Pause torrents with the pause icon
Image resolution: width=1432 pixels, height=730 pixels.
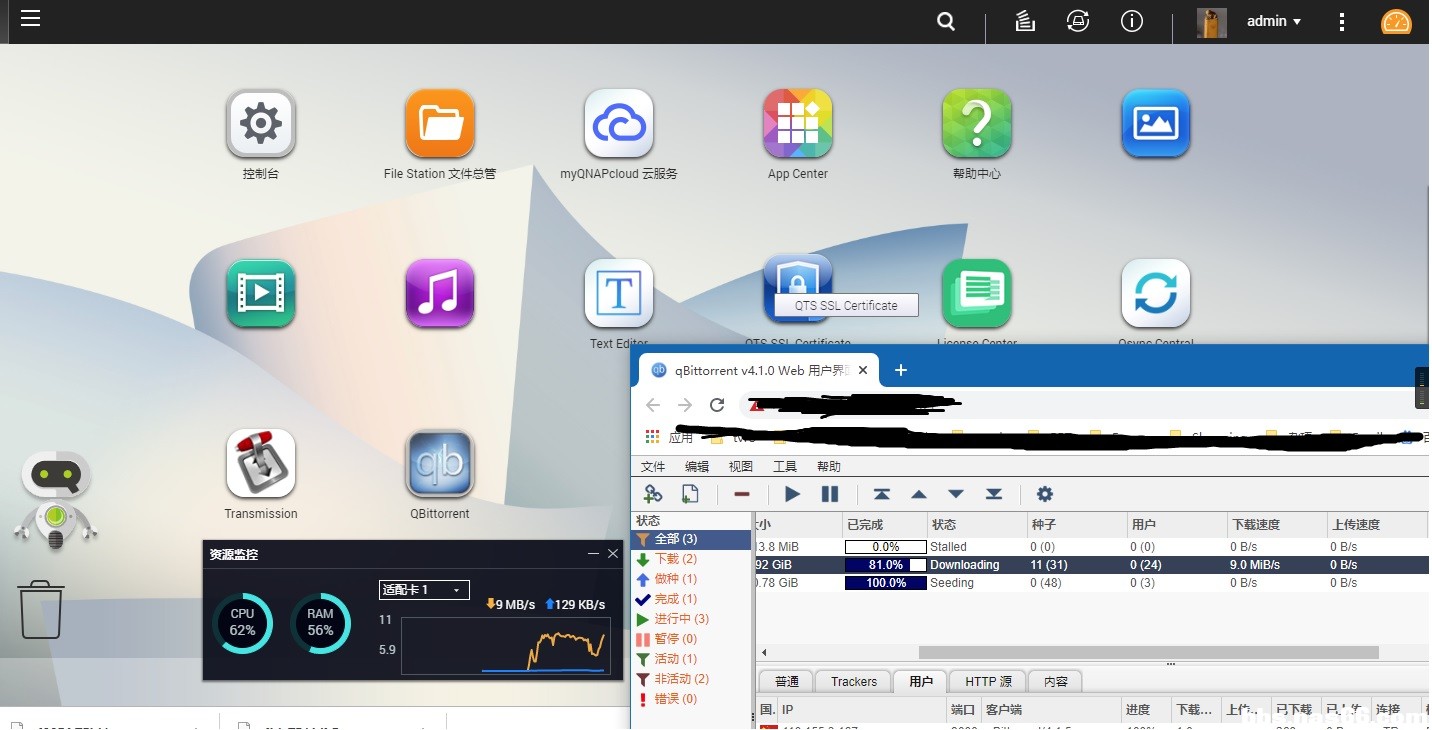pos(830,494)
